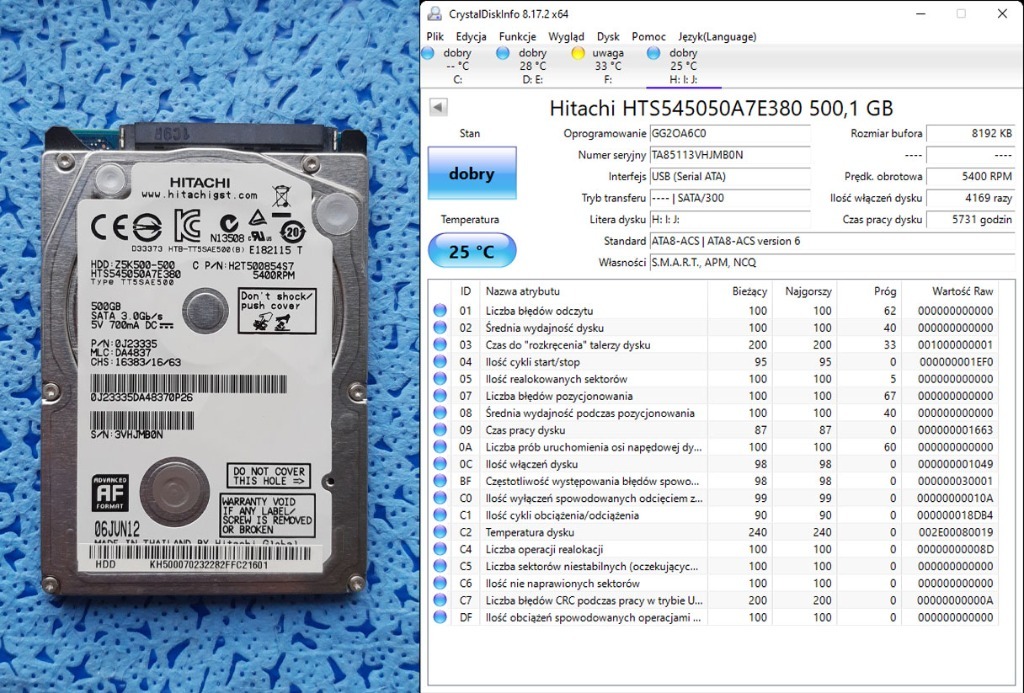Click the CrystalDiskInfo app icon in title bar

[x=432, y=14]
